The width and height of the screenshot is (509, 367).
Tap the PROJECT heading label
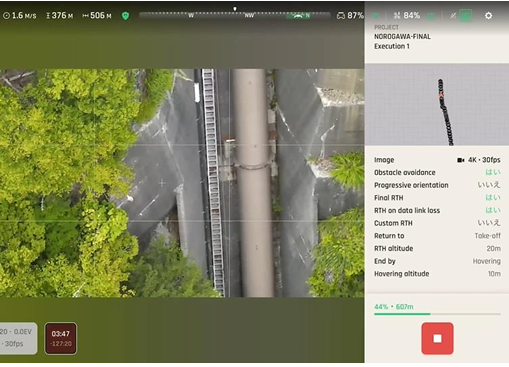tap(386, 27)
